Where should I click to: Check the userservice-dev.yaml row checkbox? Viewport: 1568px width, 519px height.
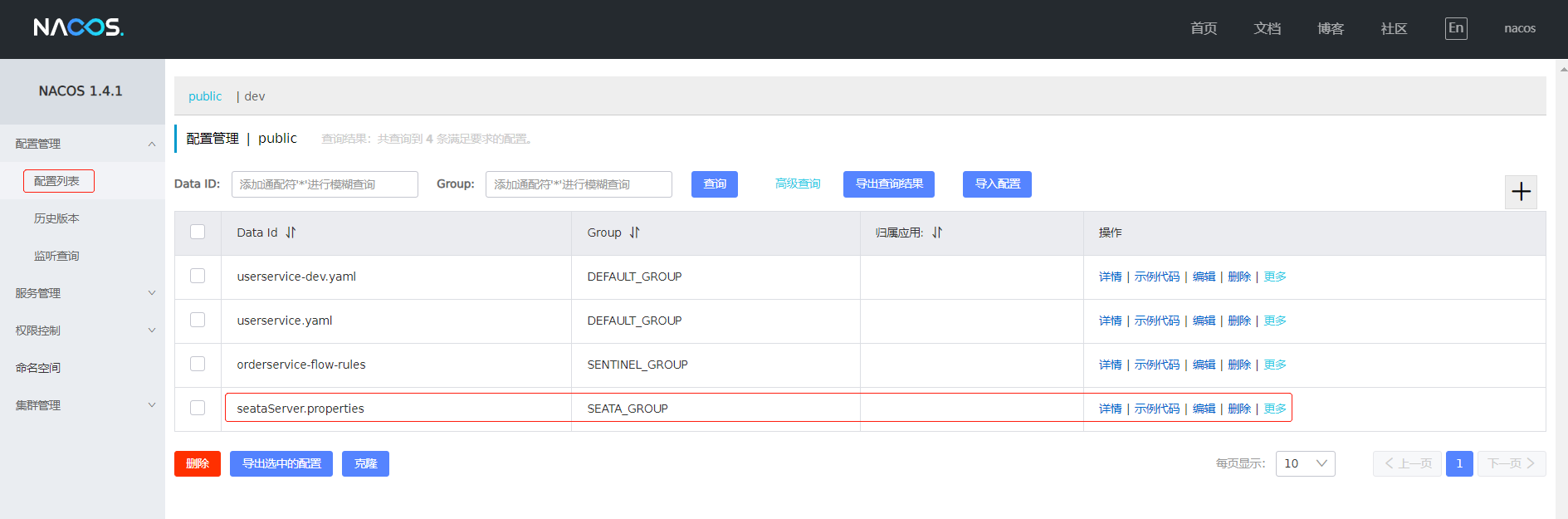198,276
